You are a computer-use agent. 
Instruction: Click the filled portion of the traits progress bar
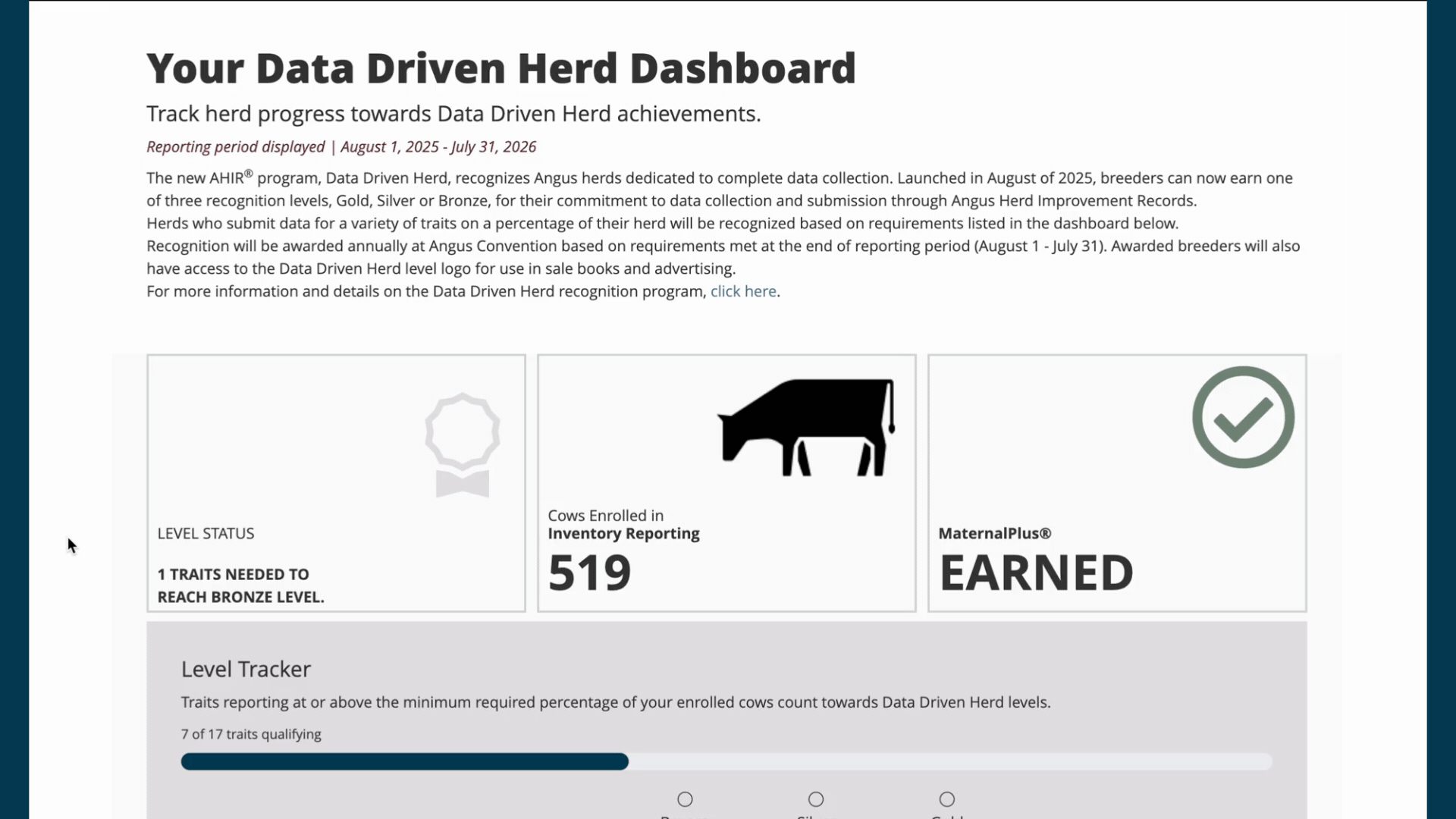404,761
